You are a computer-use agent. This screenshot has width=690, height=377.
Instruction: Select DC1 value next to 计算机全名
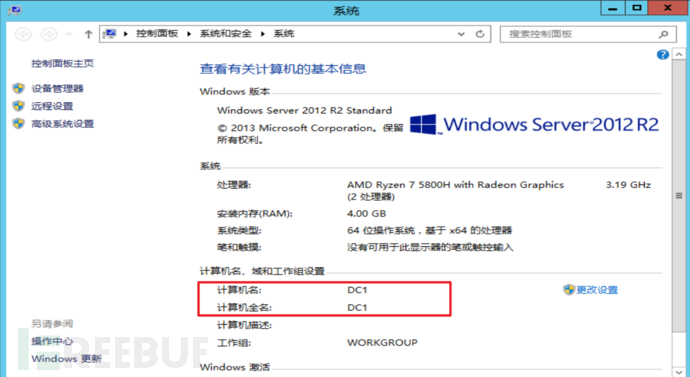pos(357,307)
